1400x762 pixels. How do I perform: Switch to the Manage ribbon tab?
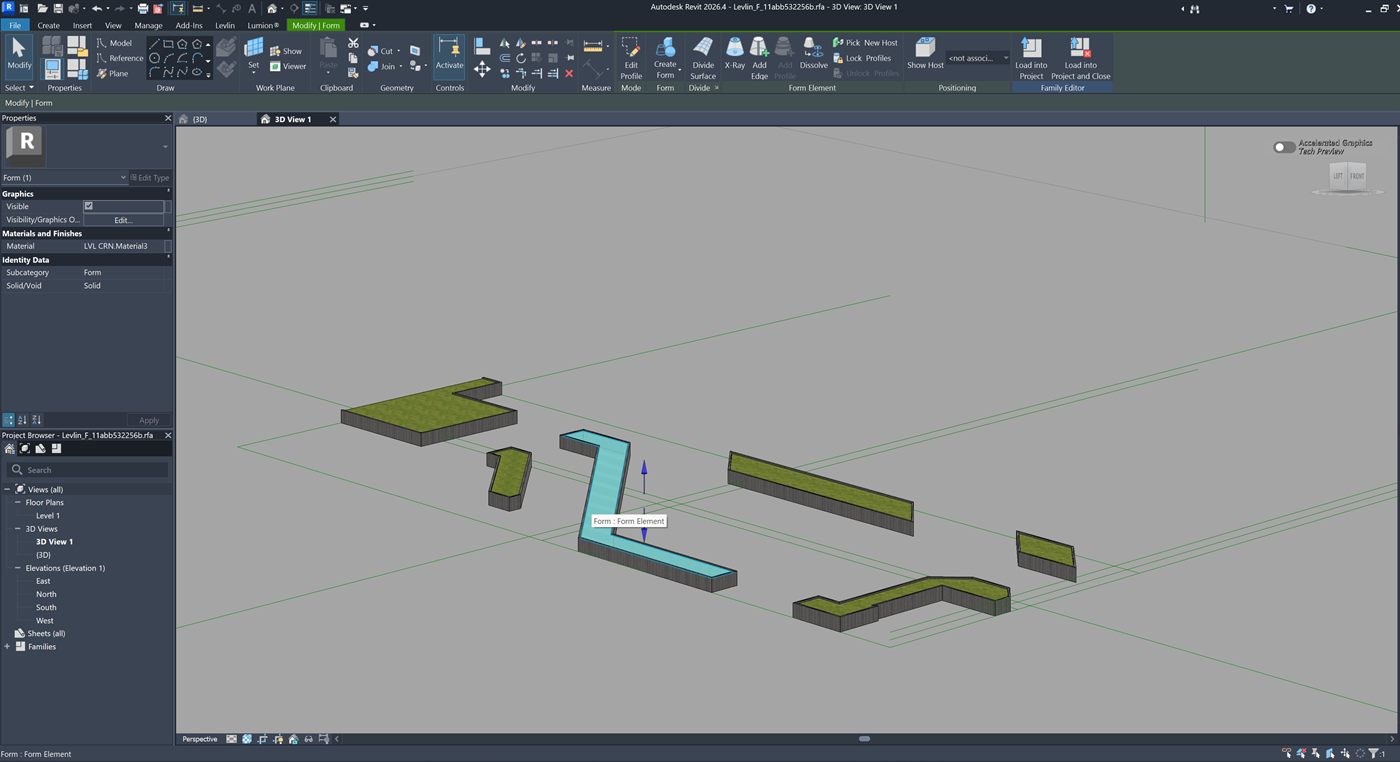[148, 25]
